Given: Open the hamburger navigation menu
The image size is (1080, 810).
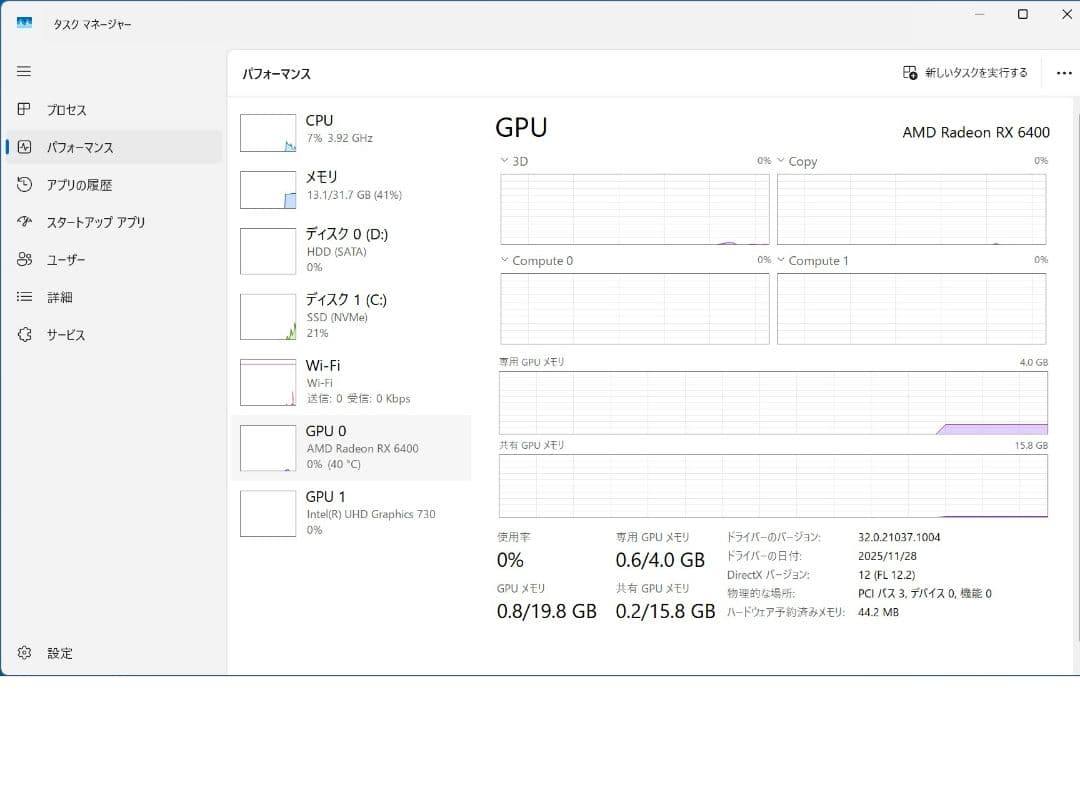Looking at the screenshot, I should (23, 71).
